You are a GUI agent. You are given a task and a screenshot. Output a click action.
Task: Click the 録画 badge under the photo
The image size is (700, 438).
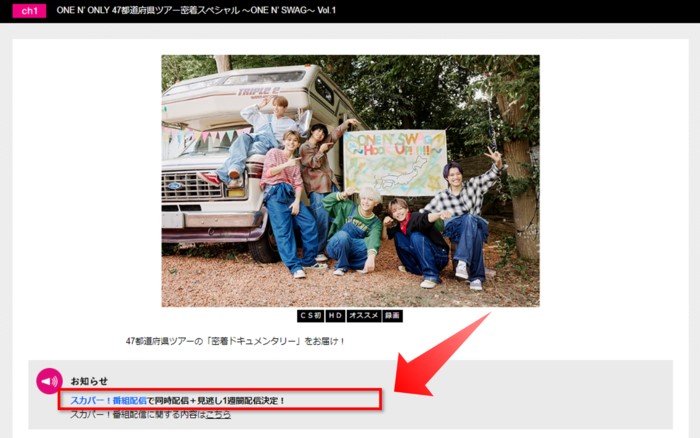pyautogui.click(x=392, y=316)
